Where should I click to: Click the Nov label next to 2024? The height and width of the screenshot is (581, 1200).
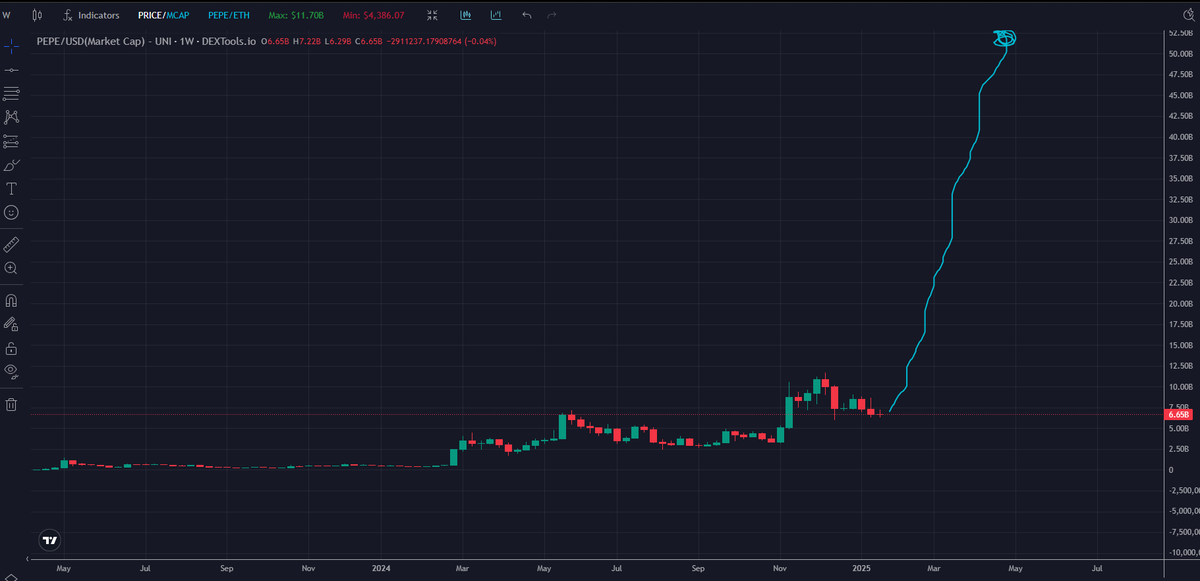click(309, 567)
